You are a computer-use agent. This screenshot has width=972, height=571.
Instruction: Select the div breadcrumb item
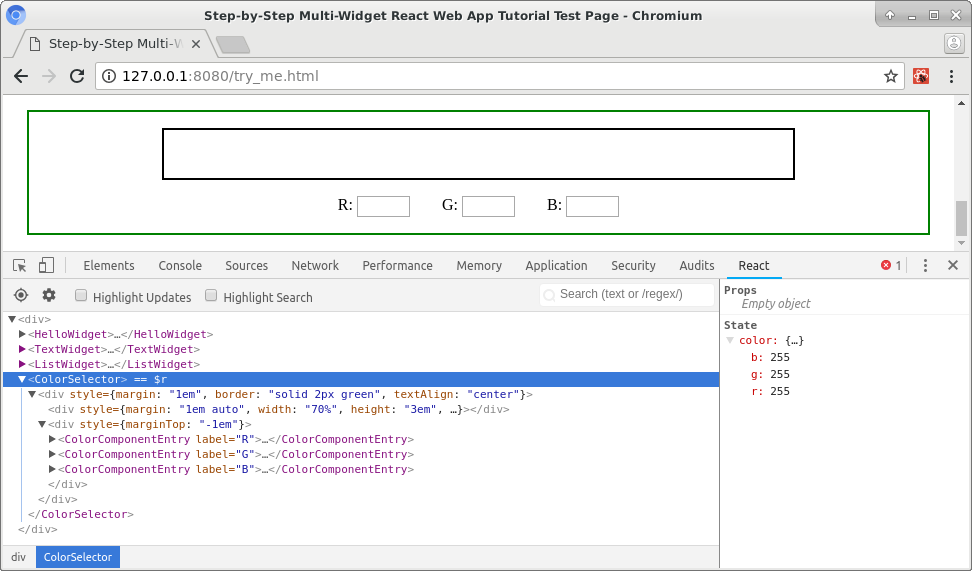click(19, 557)
